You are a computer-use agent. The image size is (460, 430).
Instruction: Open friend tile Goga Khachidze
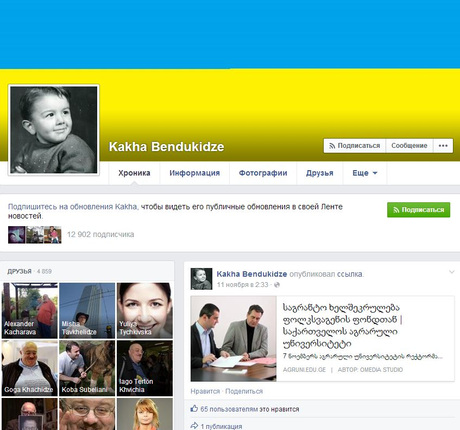(30, 368)
